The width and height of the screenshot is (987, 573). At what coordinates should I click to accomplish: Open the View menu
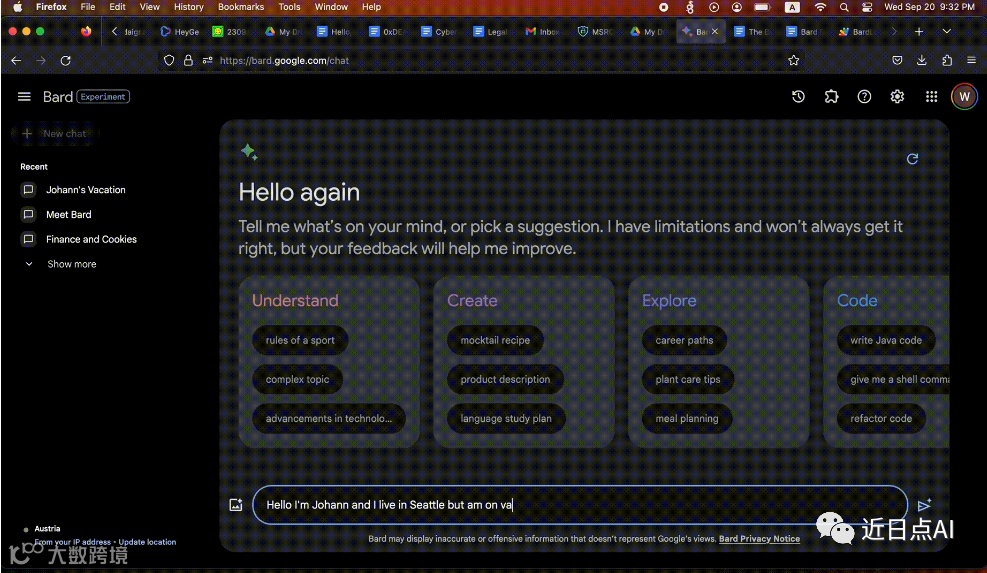149,7
